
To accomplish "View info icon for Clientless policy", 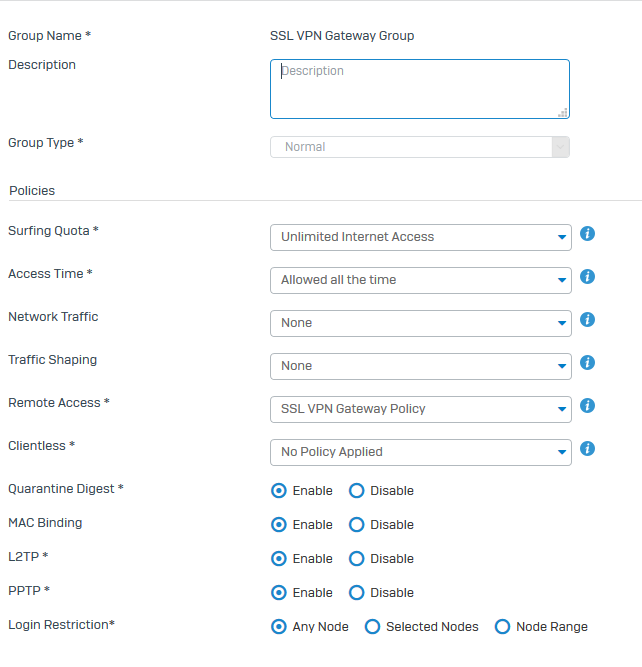I will point(588,449).
